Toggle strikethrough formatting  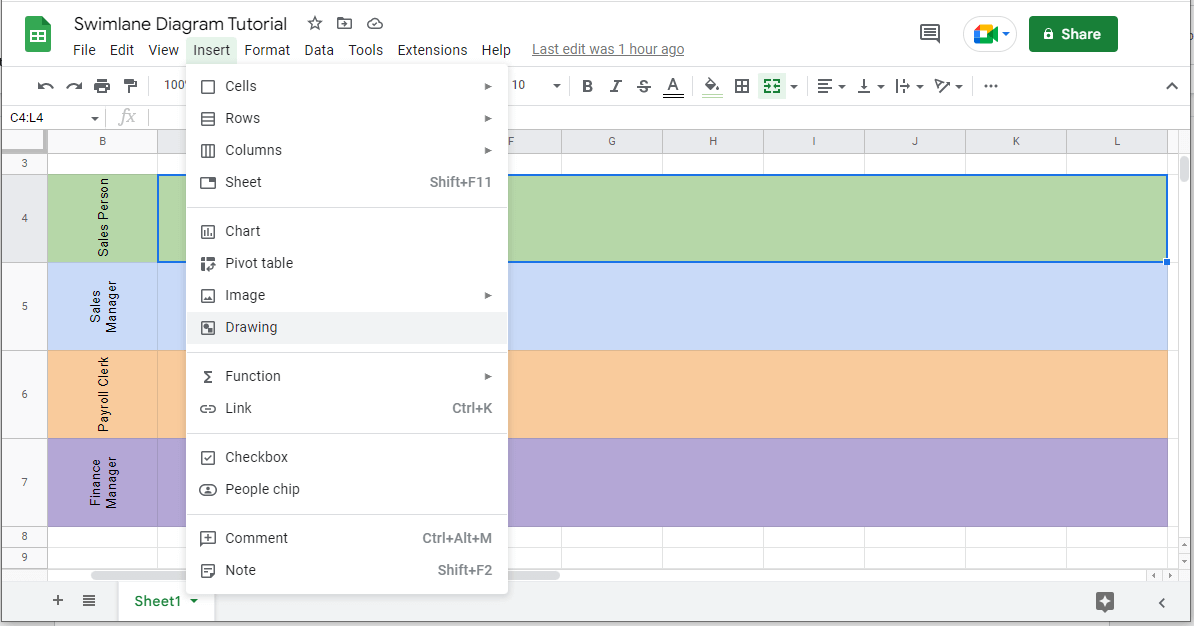(643, 86)
